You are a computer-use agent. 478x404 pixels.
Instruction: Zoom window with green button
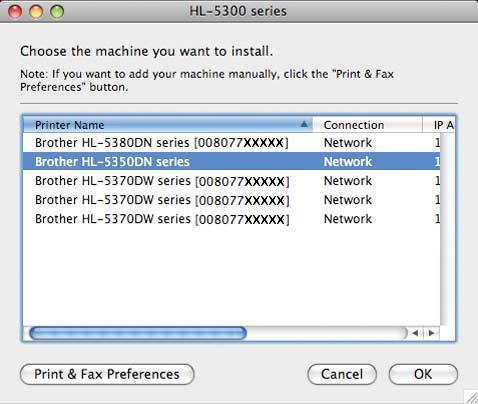point(57,12)
